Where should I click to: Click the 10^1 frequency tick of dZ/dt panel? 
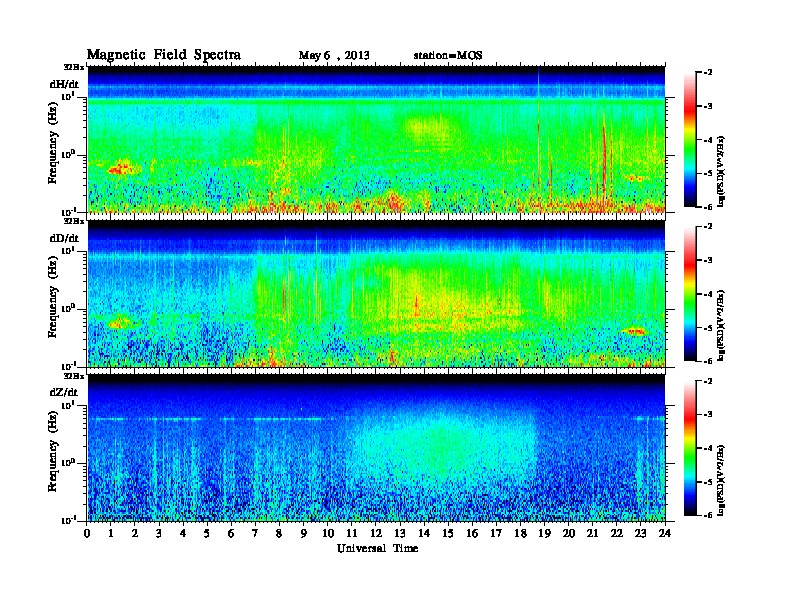coord(67,405)
